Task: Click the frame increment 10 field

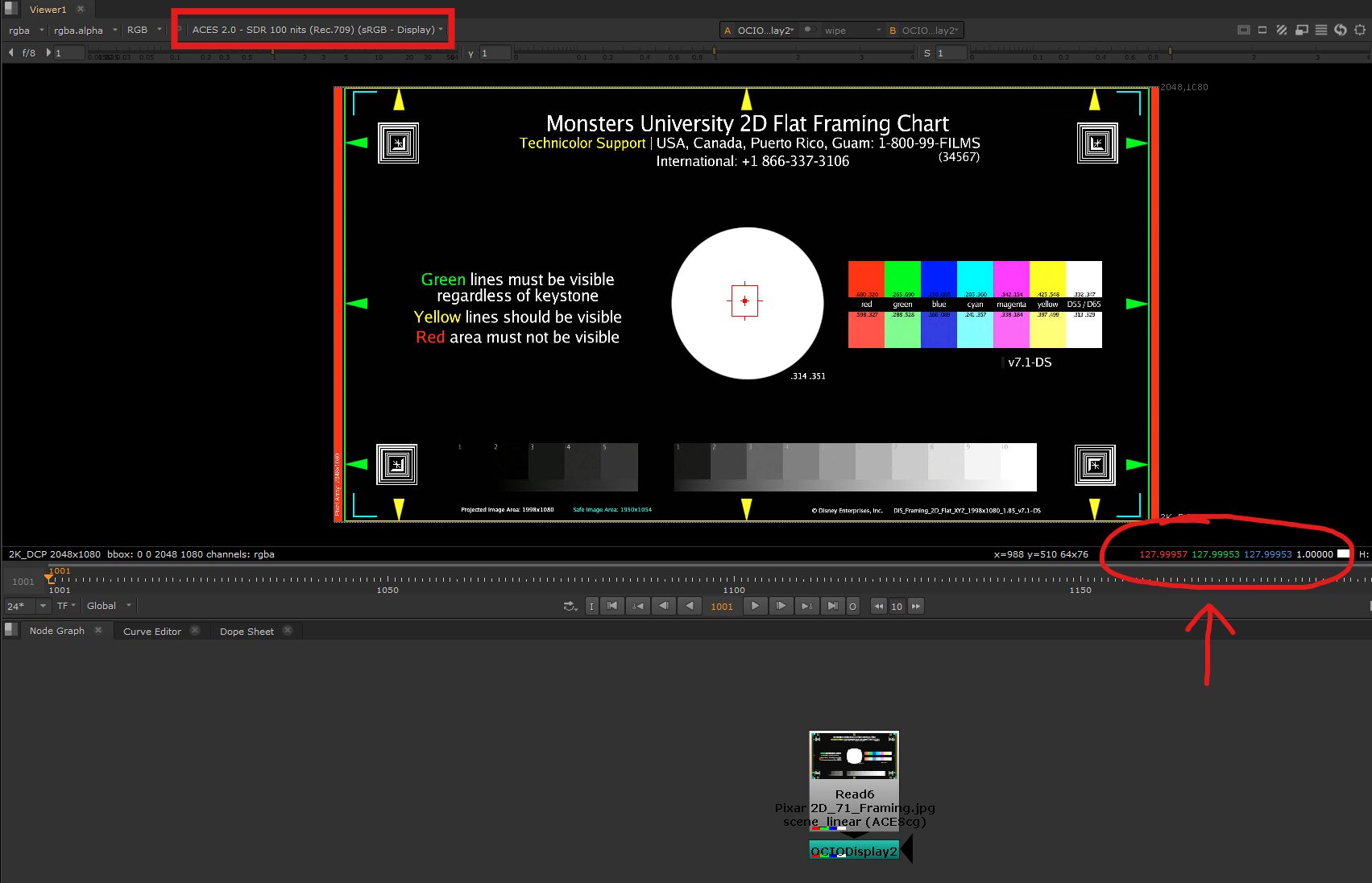Action: click(x=897, y=607)
